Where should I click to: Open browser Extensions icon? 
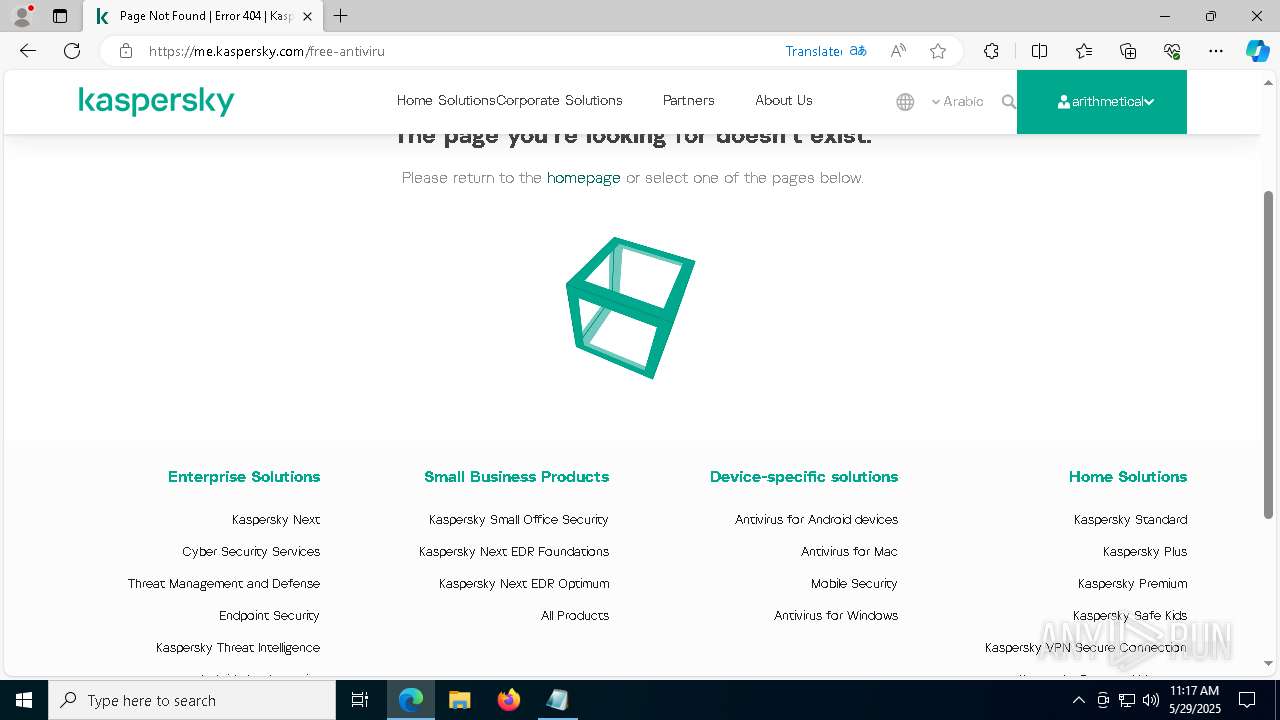(991, 51)
